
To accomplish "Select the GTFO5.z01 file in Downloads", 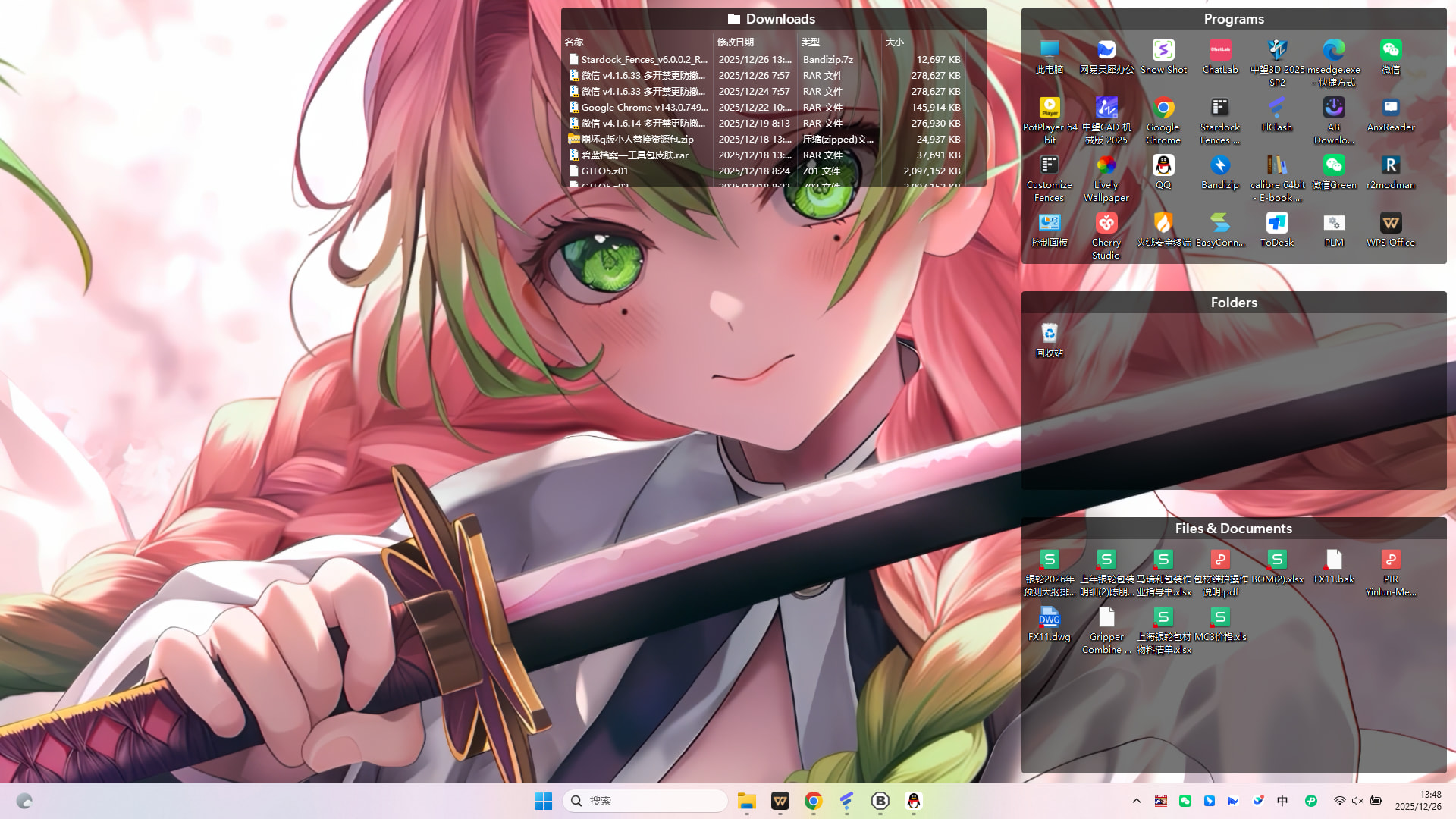I will (x=604, y=171).
